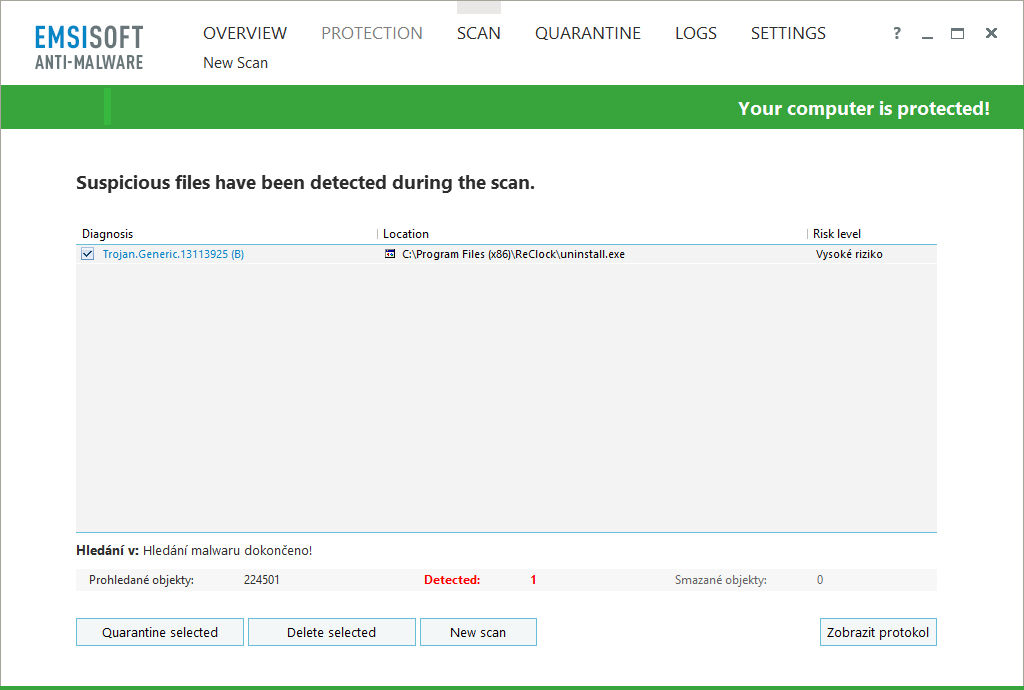Screen dimensions: 1024x690
Task: Open the Scan tab
Action: [x=479, y=33]
